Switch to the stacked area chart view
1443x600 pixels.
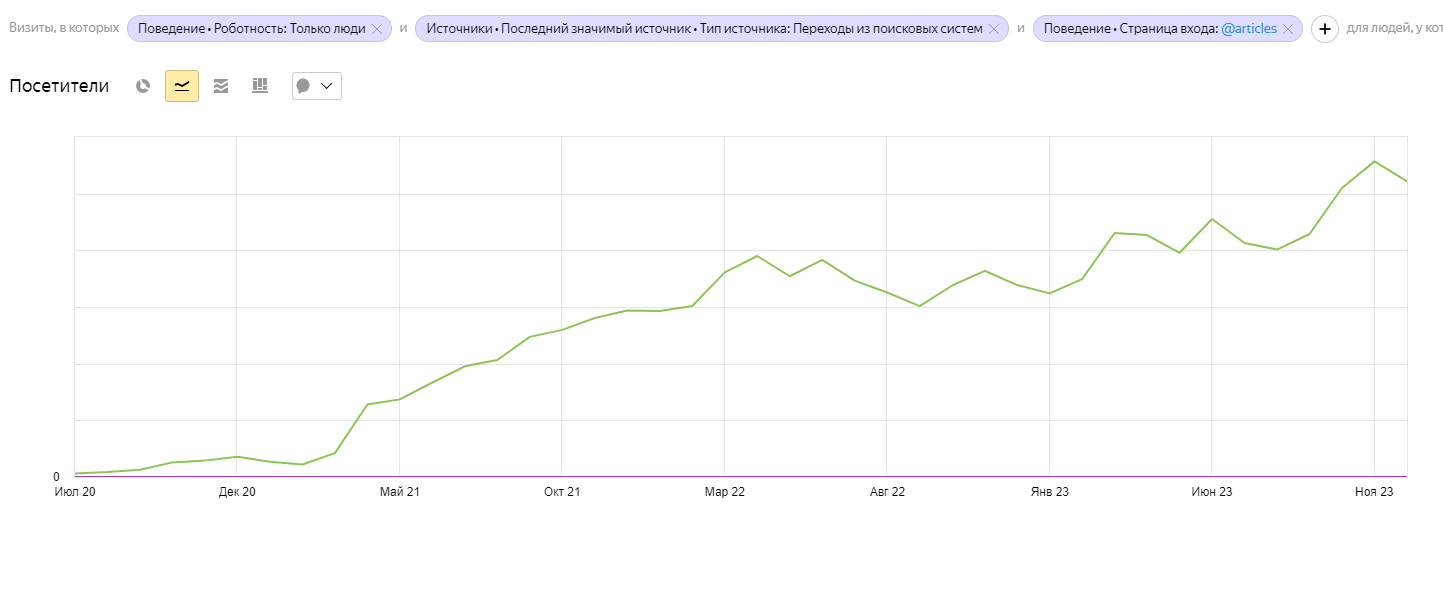point(221,86)
